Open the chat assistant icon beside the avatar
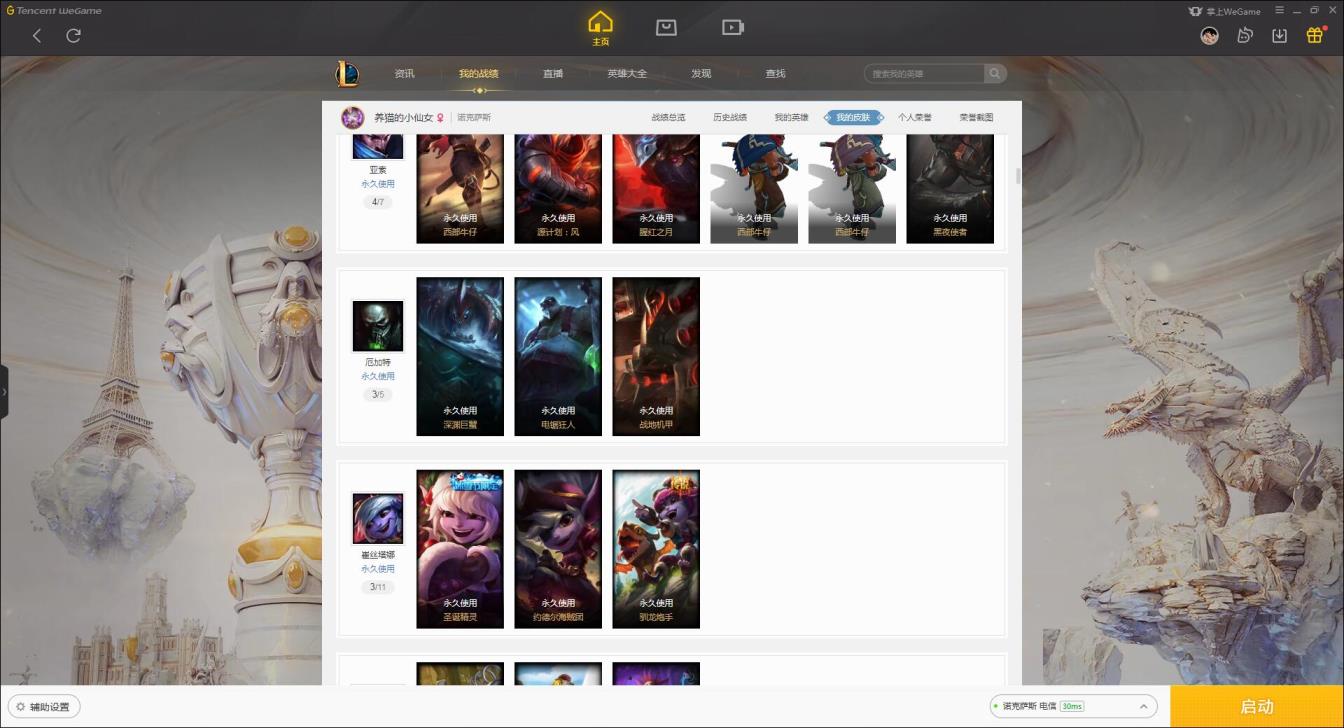 [1245, 36]
